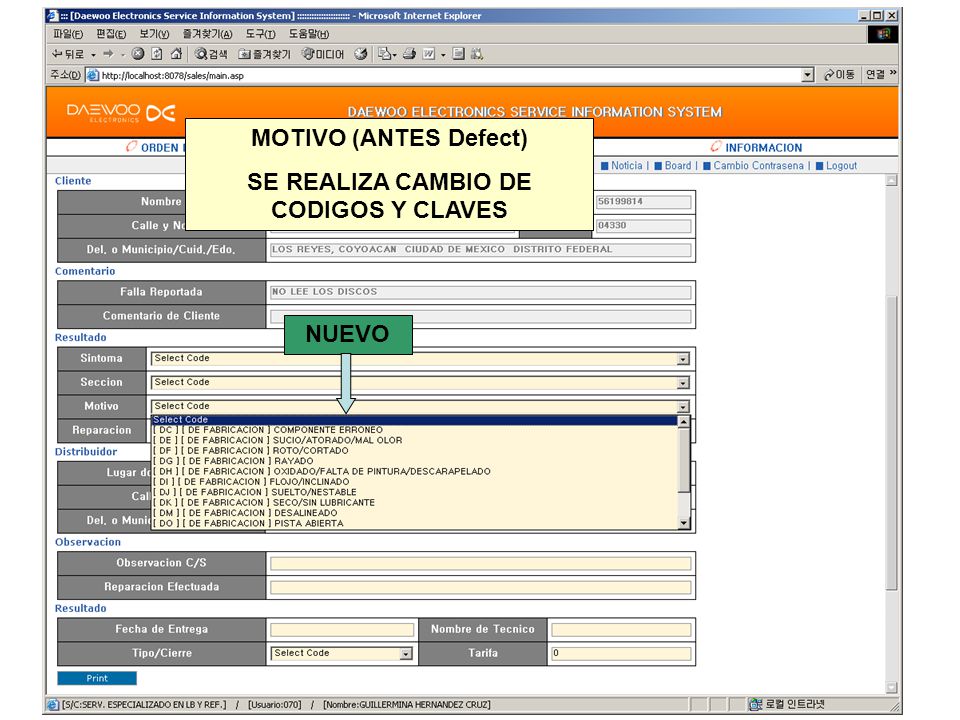Print the page with the printer icon
The image size is (960, 720).
410,54
